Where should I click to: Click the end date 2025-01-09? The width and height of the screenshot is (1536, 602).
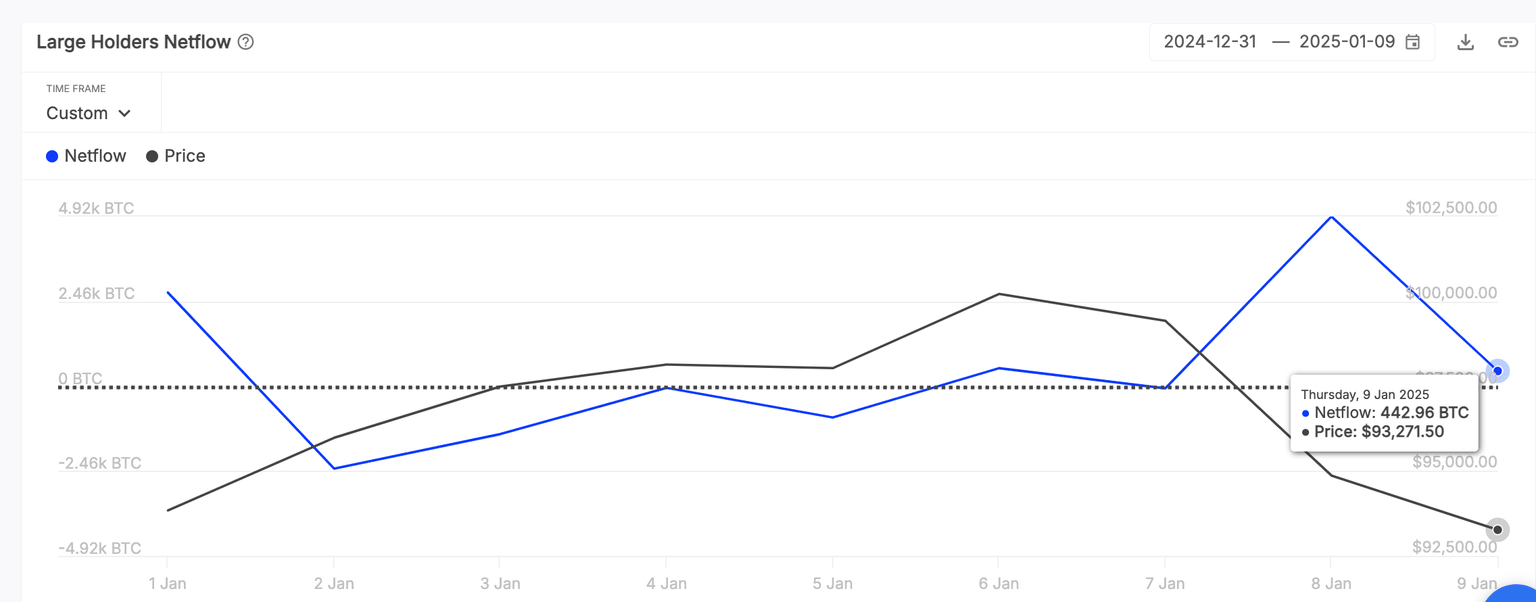(x=1346, y=42)
